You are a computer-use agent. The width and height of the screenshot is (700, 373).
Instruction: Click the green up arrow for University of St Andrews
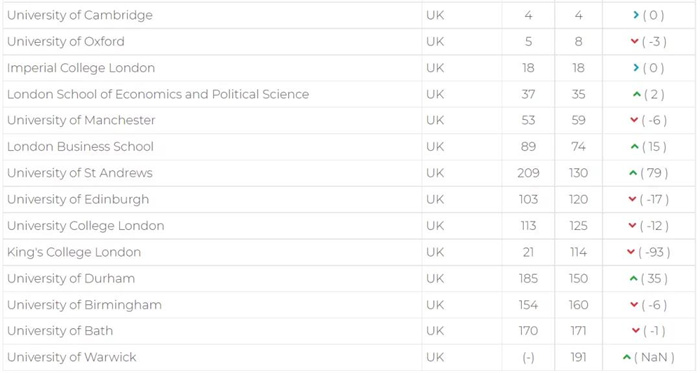coord(633,173)
